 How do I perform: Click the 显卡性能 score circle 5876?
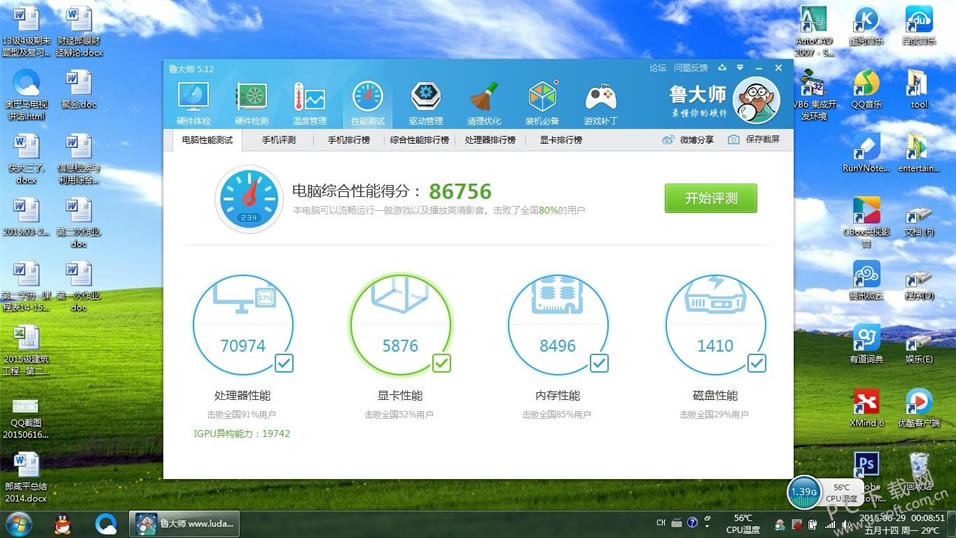point(400,325)
